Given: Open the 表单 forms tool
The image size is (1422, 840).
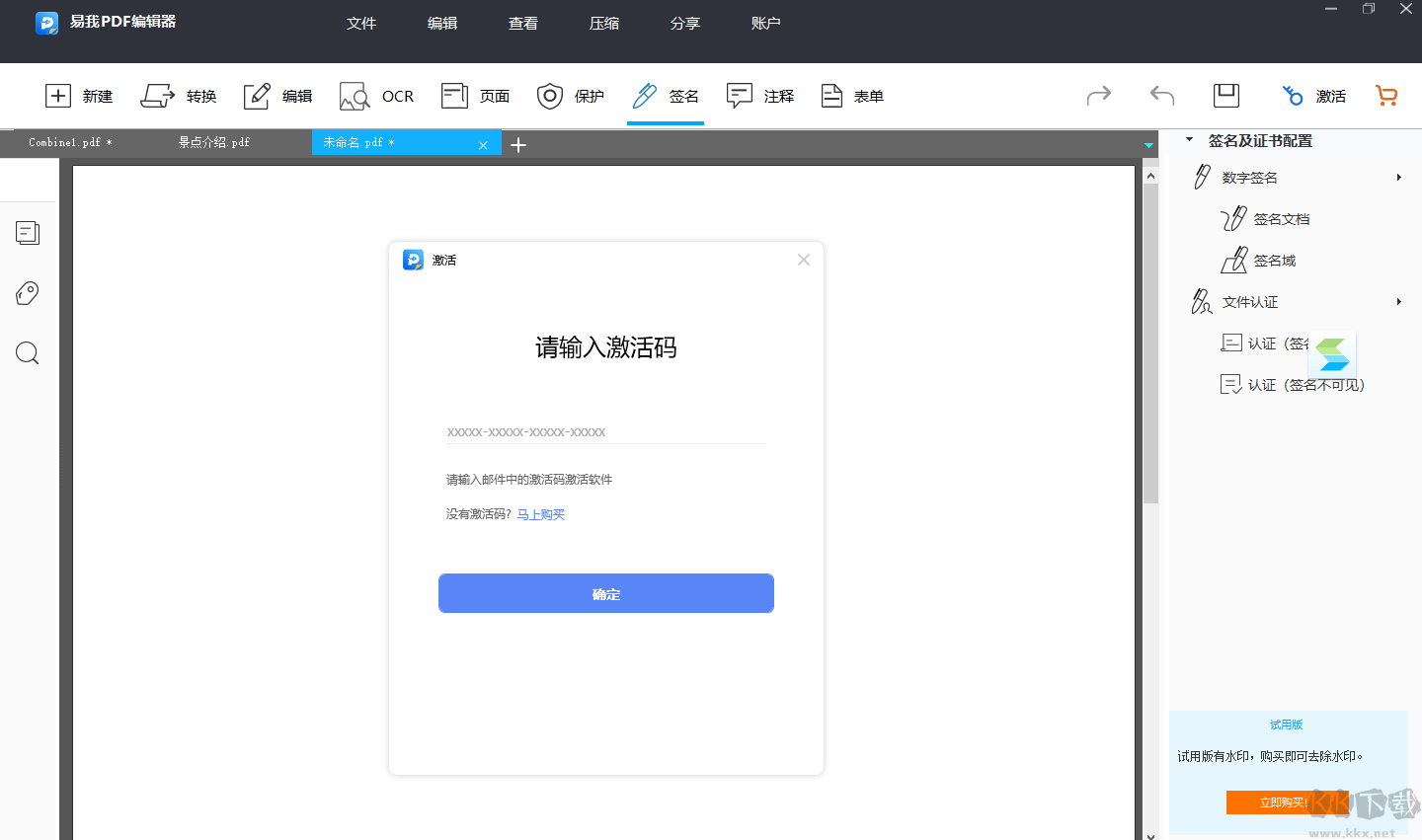Looking at the screenshot, I should [x=851, y=96].
